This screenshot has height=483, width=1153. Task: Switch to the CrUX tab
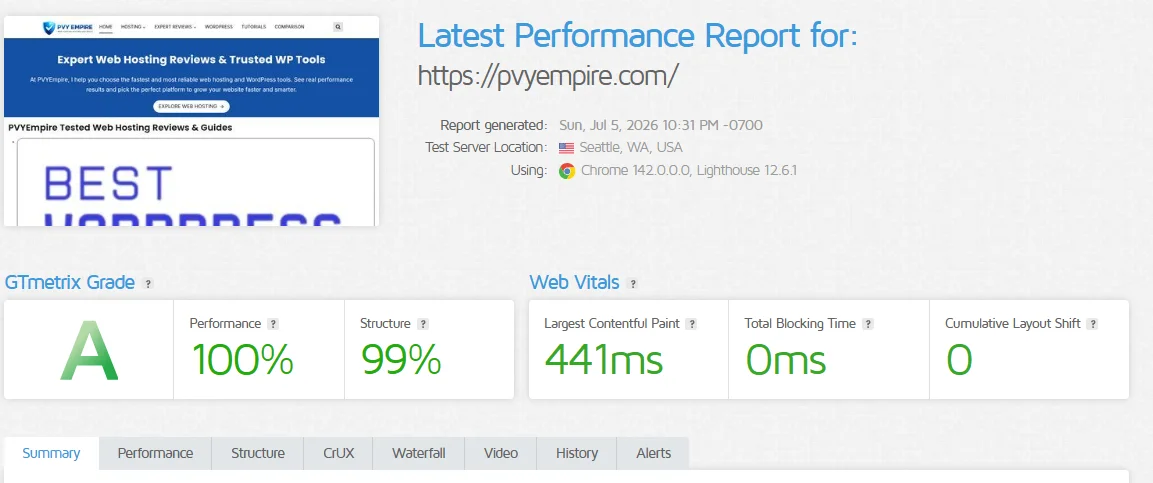tap(339, 454)
